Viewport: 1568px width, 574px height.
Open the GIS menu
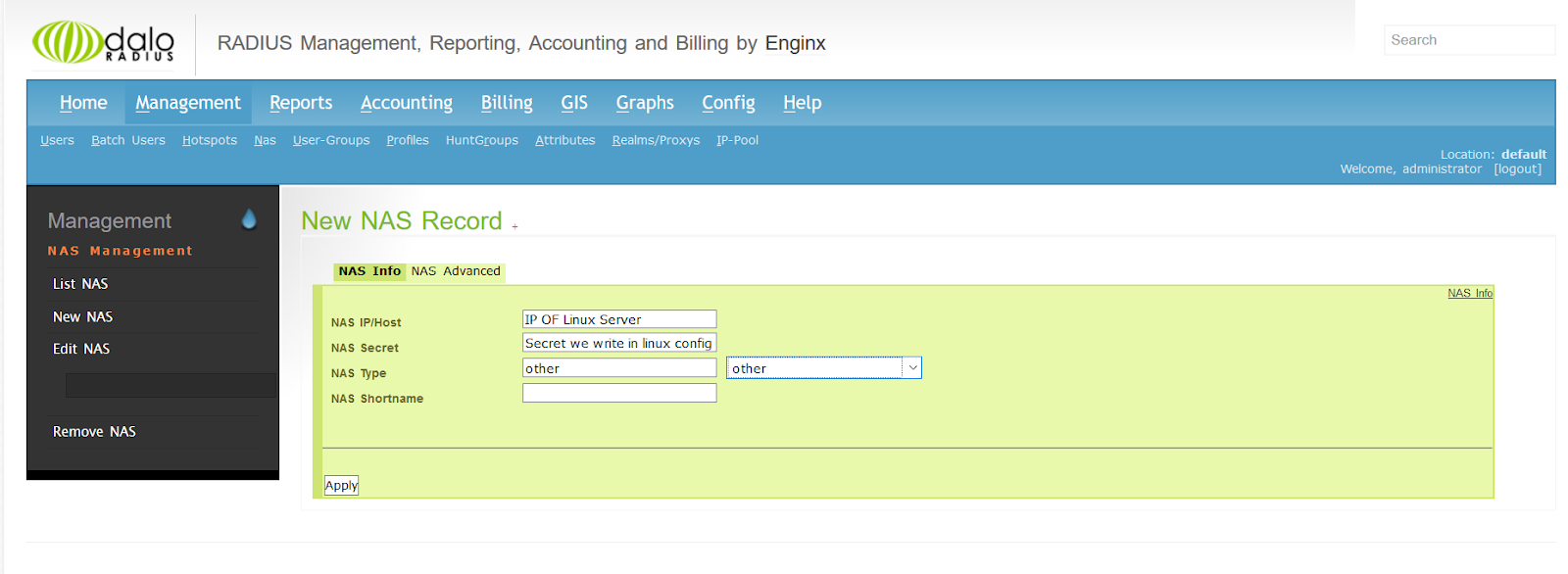[x=574, y=103]
